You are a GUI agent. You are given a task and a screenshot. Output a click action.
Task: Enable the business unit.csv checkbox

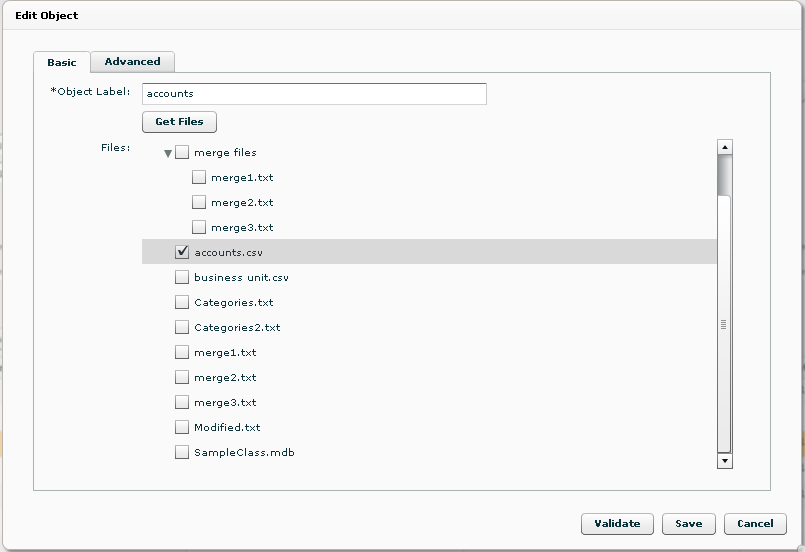pos(182,277)
